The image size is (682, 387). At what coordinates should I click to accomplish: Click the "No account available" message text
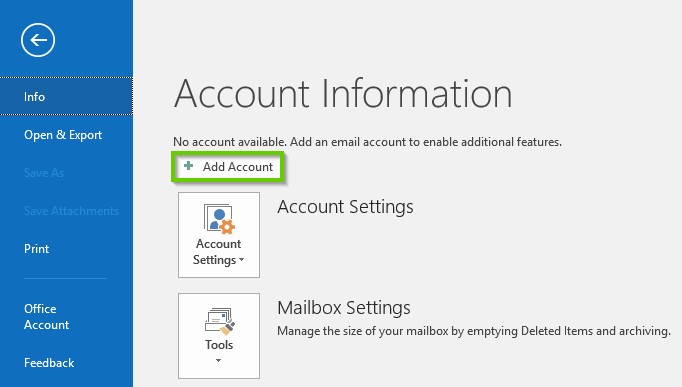click(367, 142)
